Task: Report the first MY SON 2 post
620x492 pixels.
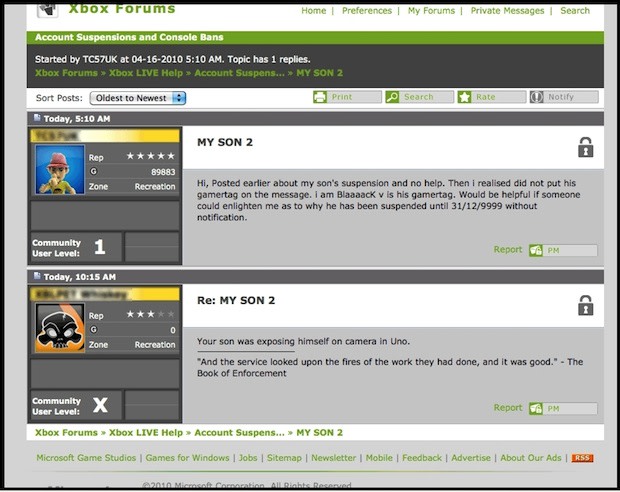Action: click(508, 250)
